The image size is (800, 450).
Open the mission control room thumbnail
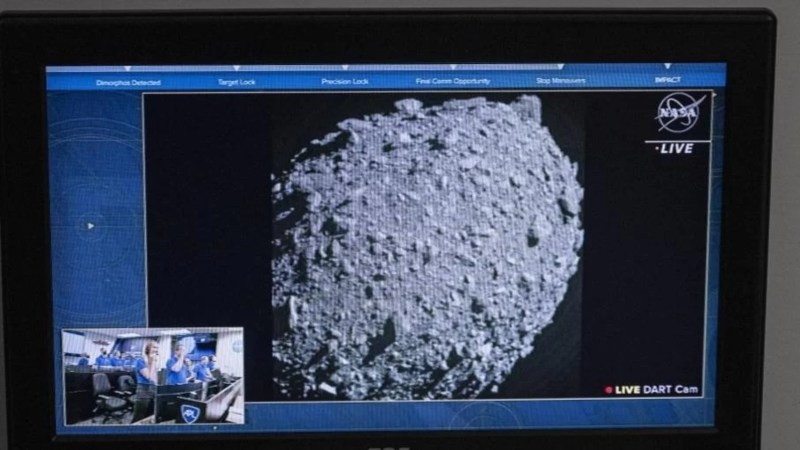(153, 377)
